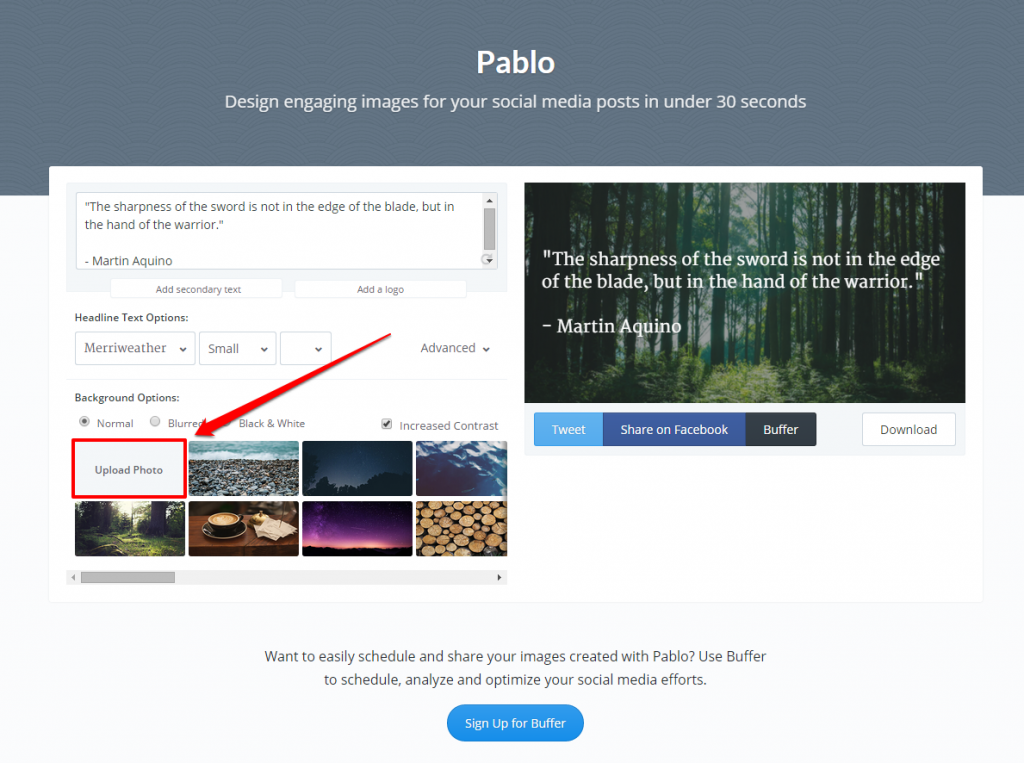1024x763 pixels.
Task: Open the Small text size dropdown
Action: 238,348
